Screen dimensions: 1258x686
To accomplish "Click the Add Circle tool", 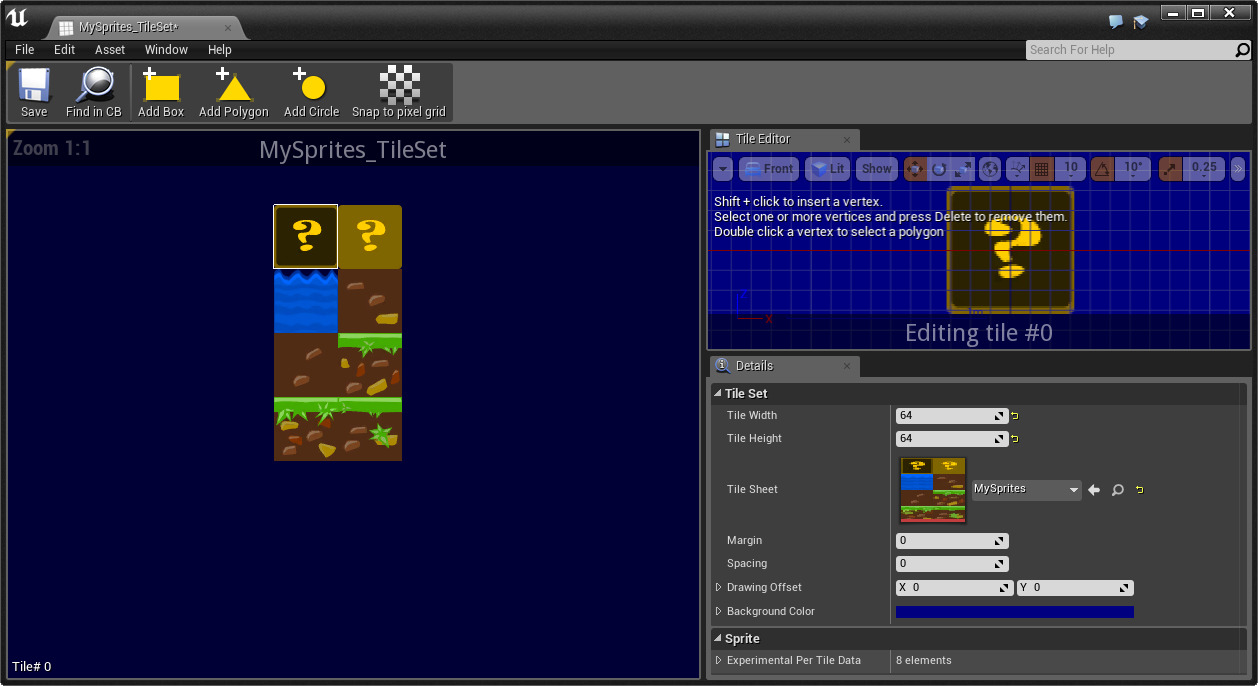I will click(x=311, y=93).
